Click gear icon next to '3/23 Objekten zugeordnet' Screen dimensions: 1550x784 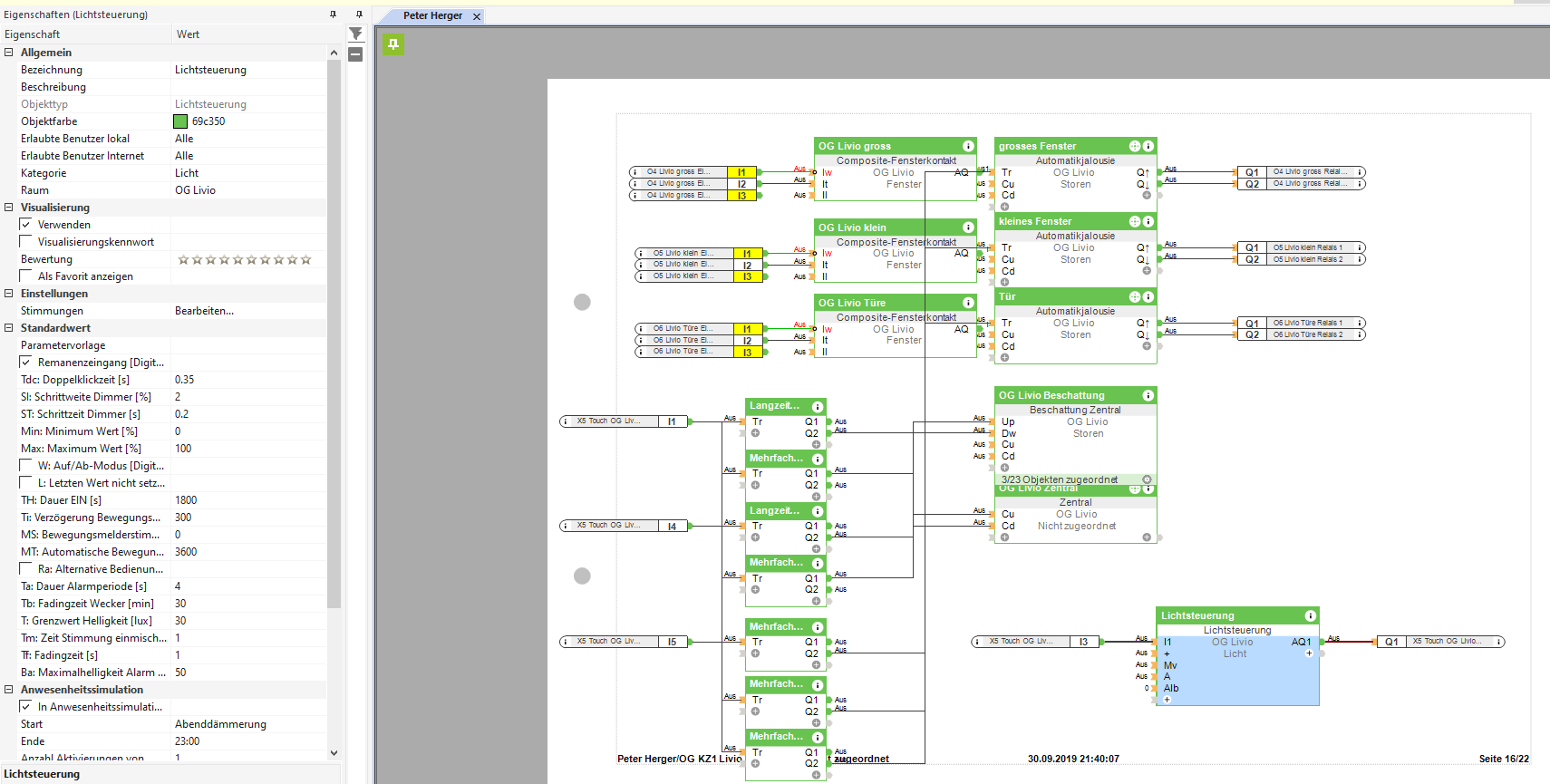(1147, 479)
